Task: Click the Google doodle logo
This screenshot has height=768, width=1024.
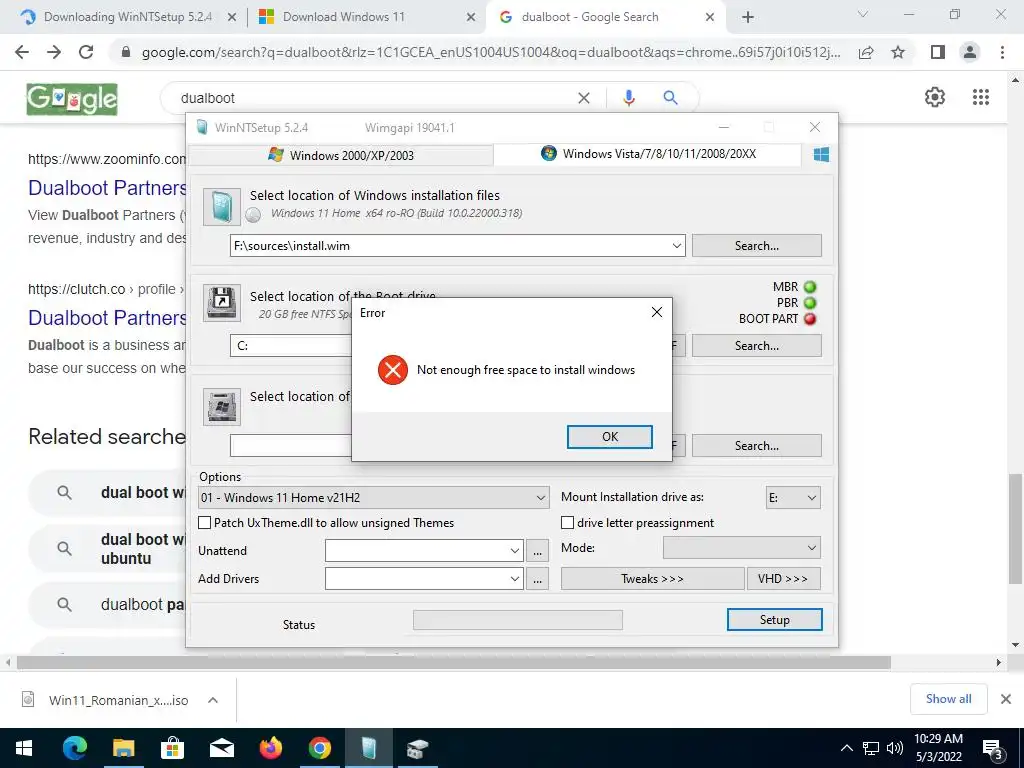Action: coord(72,99)
